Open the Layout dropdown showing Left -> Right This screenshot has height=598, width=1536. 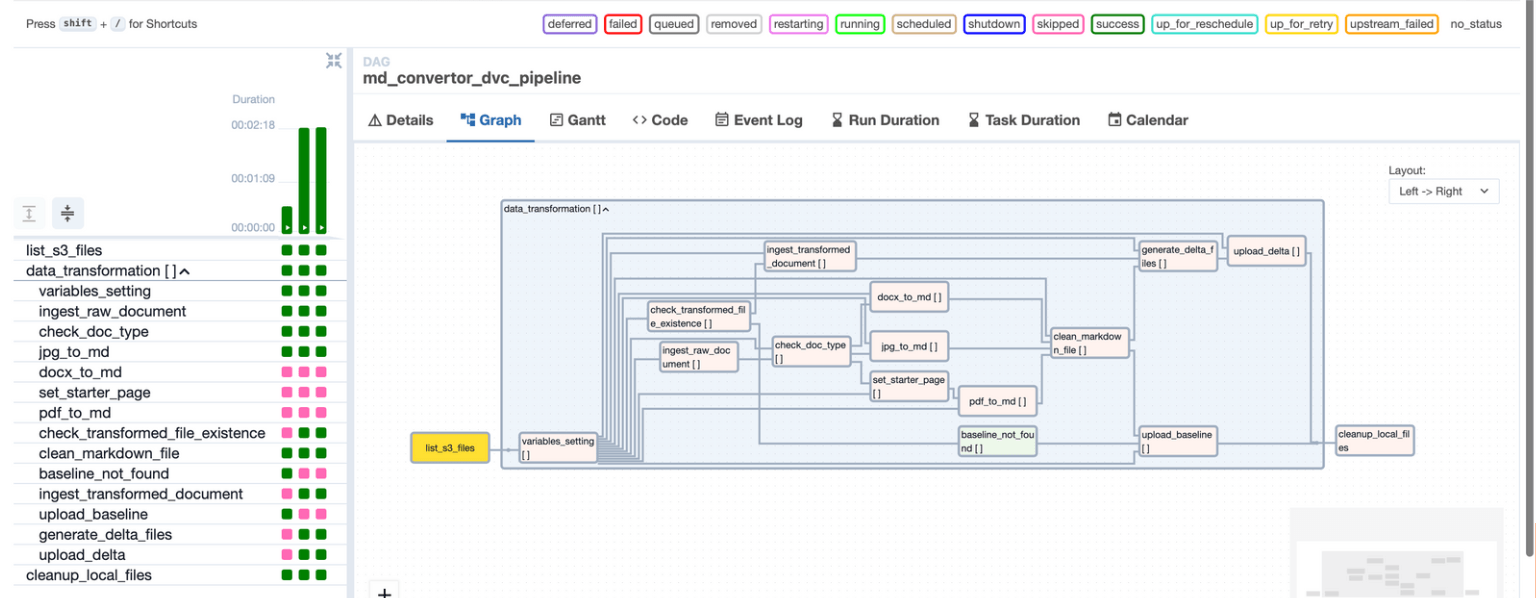pyautogui.click(x=1443, y=191)
